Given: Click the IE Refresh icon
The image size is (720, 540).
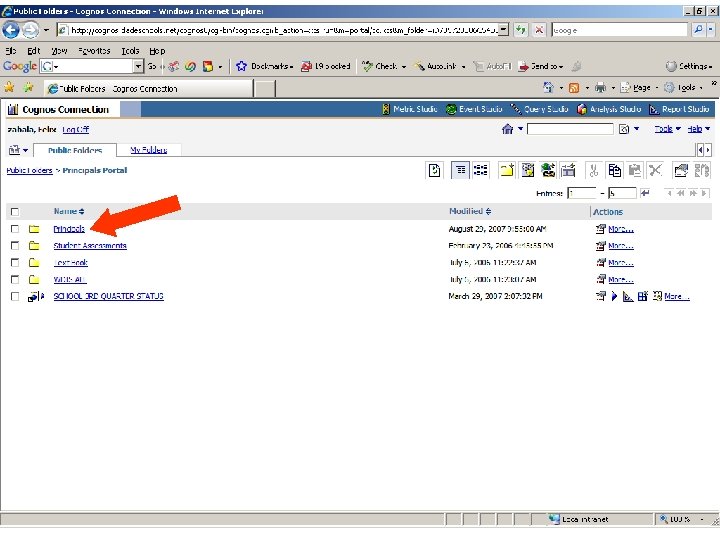Looking at the screenshot, I should click(521, 30).
